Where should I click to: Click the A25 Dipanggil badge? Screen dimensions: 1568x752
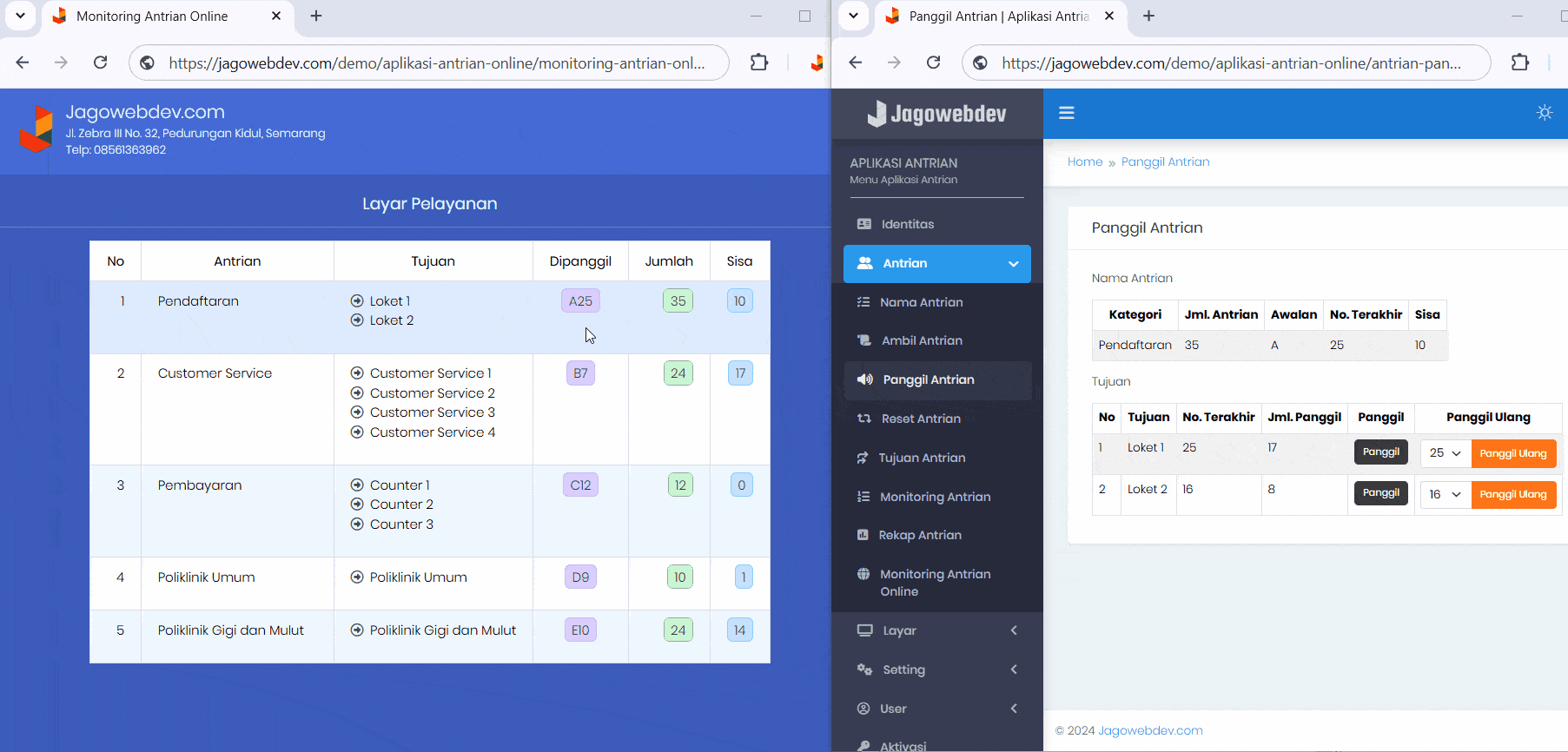pyautogui.click(x=580, y=301)
